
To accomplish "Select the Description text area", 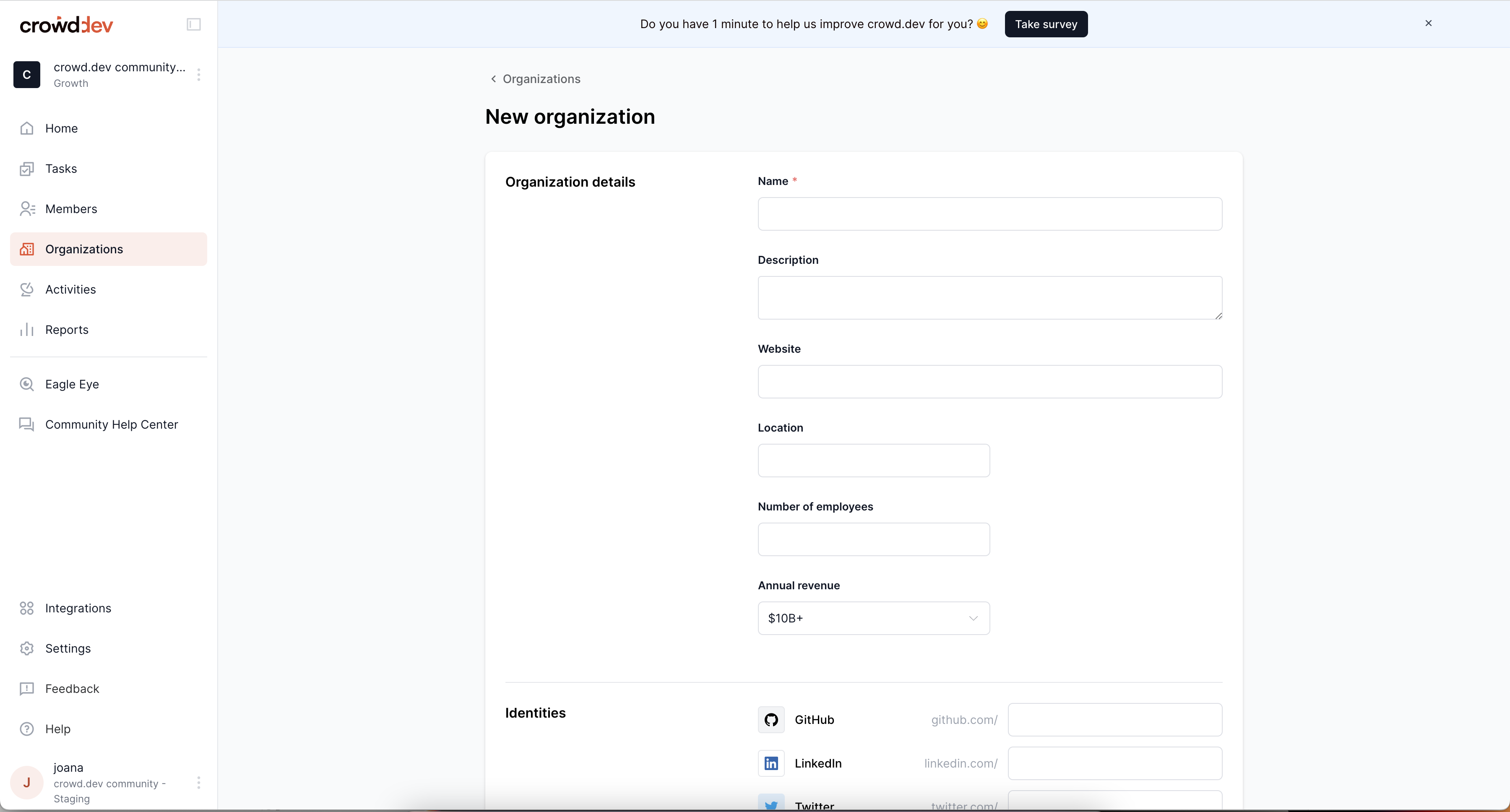I will click(x=989, y=298).
